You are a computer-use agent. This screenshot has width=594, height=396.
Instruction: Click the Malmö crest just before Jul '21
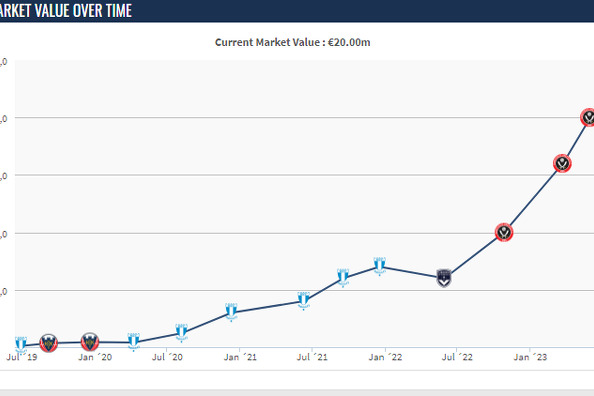tap(303, 301)
